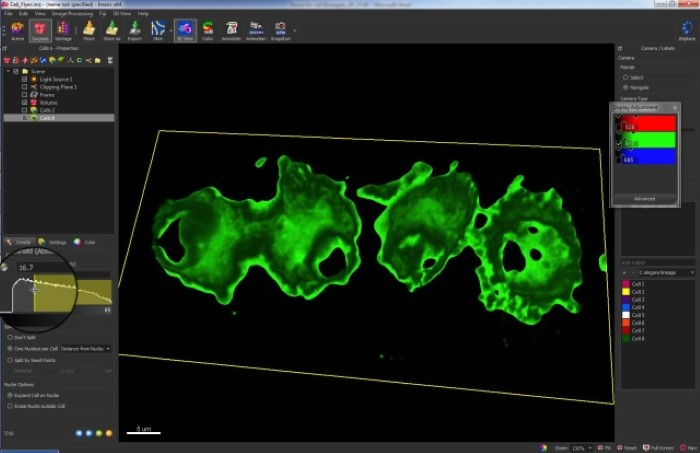Image resolution: width=700 pixels, height=453 pixels.
Task: Collapse the Scene tree node
Action: (x=7, y=72)
